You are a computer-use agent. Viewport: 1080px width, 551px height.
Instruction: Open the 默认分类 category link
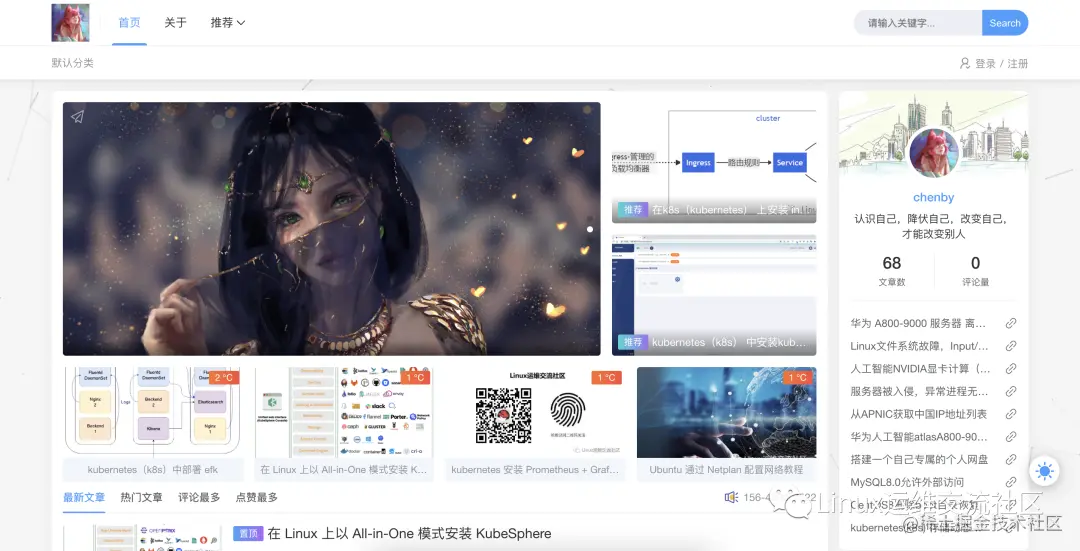tap(72, 63)
